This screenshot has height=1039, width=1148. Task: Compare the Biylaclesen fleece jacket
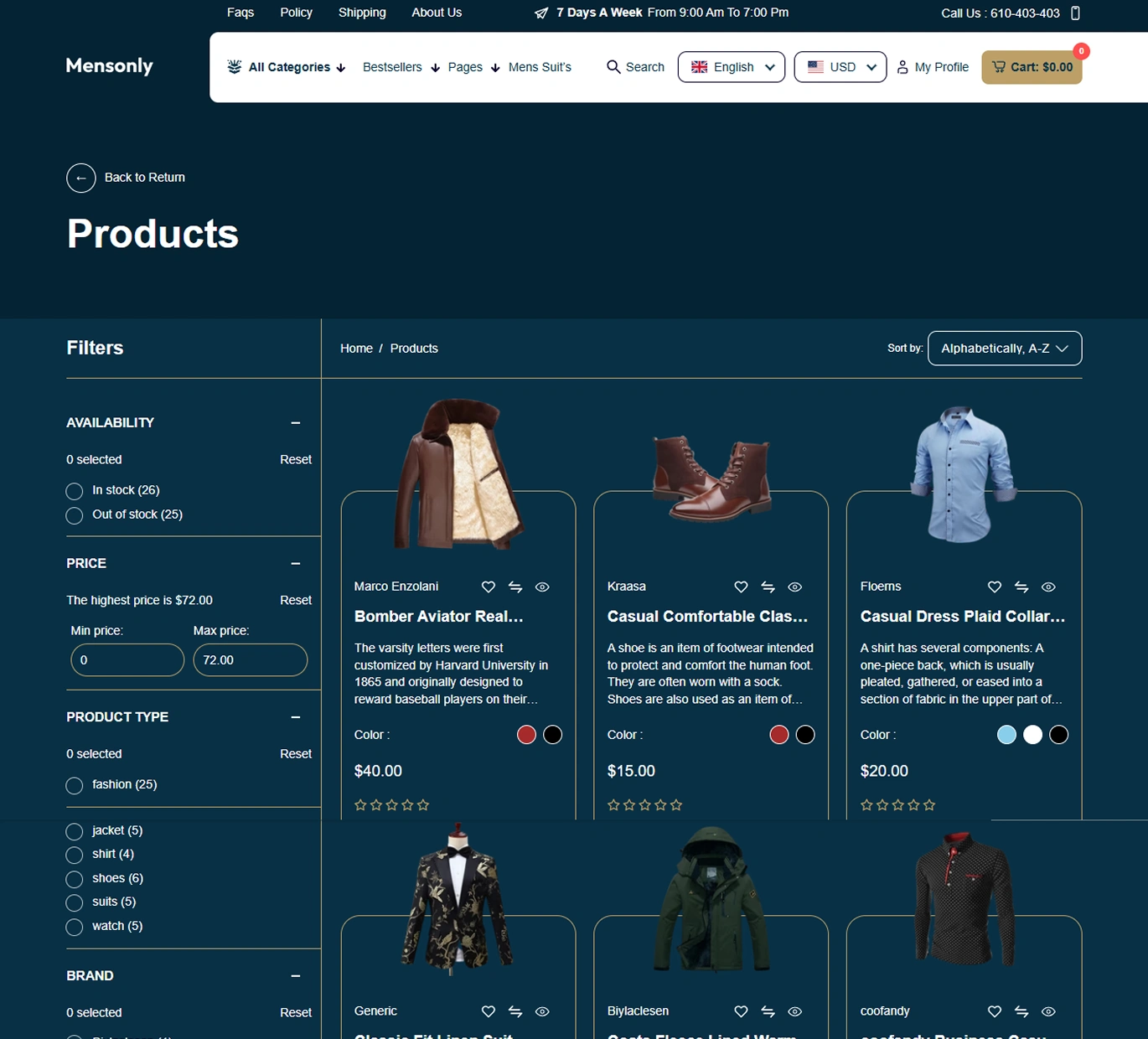pyautogui.click(x=768, y=1012)
